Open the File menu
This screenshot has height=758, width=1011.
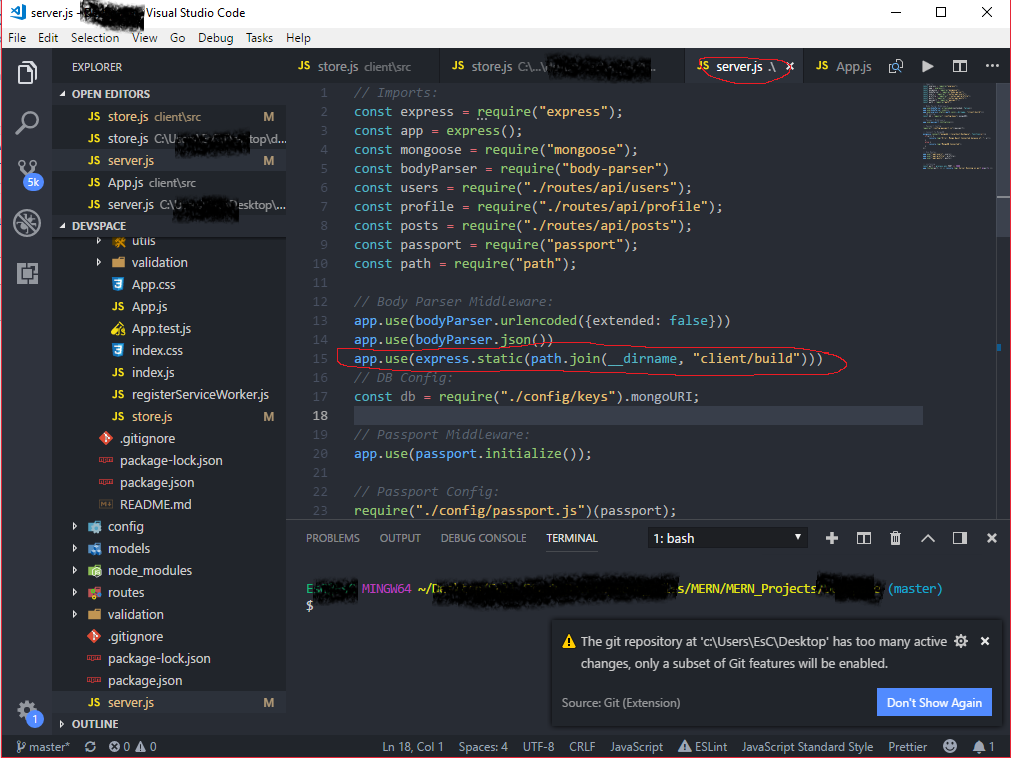(x=17, y=38)
